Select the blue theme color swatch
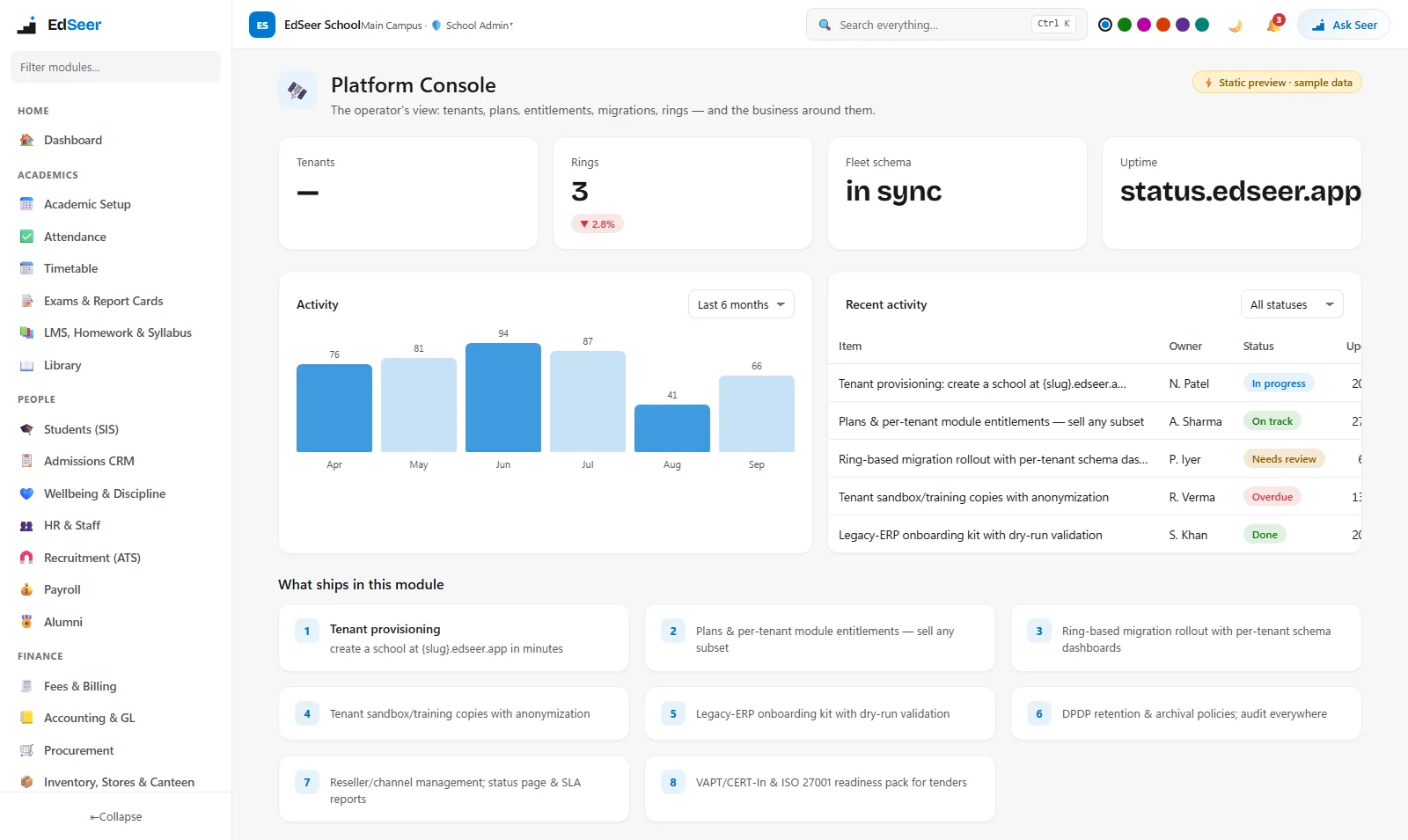 point(1105,25)
